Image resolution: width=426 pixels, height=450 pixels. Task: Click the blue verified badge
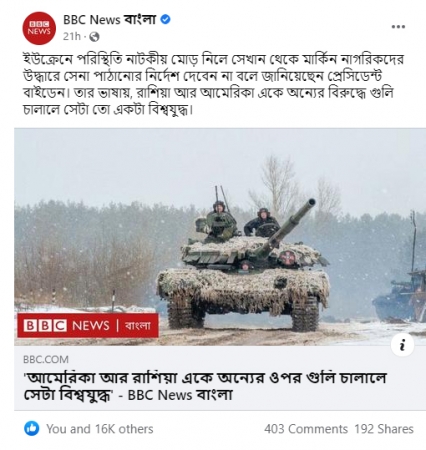165,20
